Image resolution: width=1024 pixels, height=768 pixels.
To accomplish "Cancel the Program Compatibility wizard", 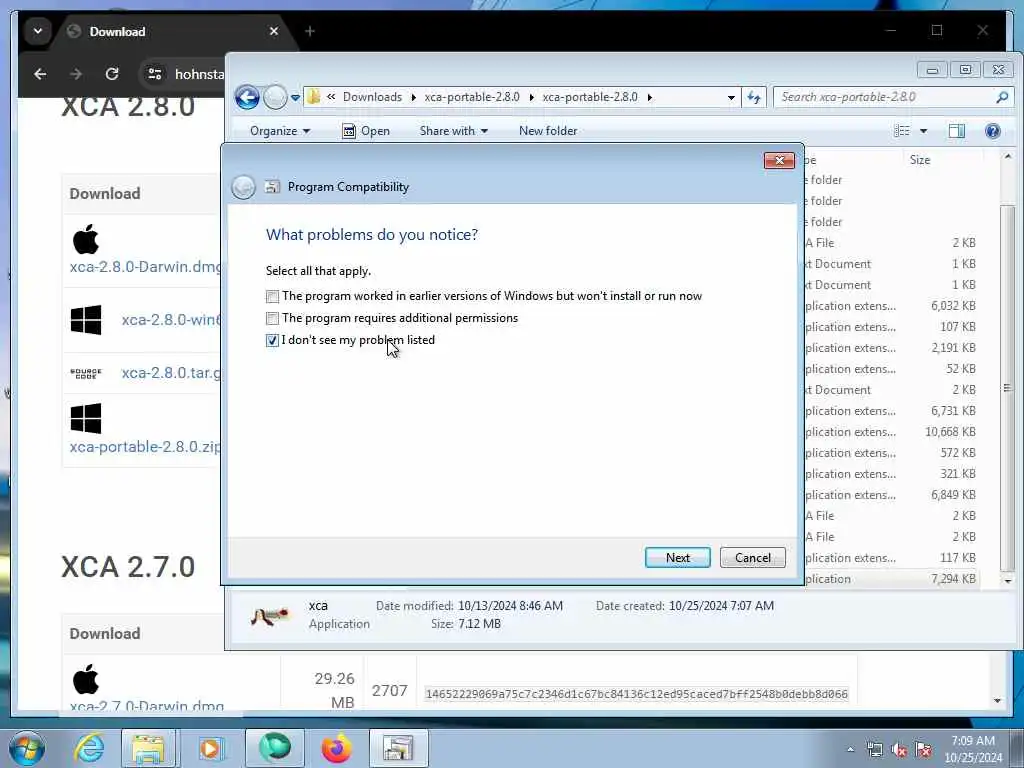I will 752,558.
